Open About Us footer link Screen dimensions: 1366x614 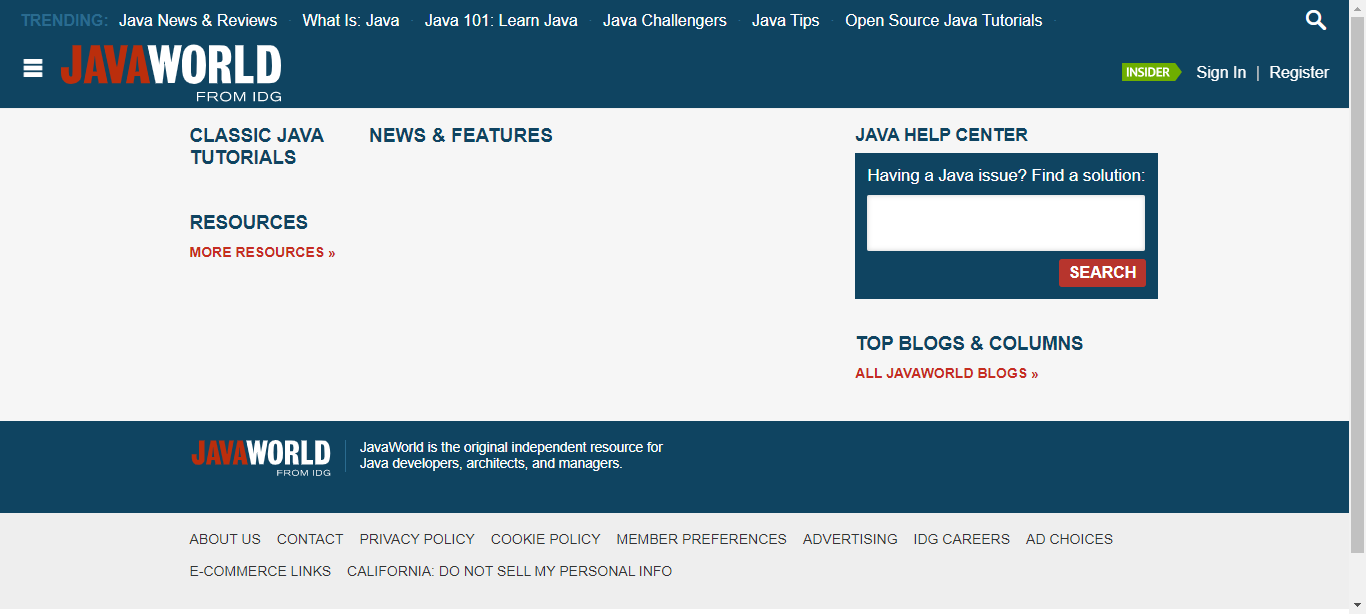pos(225,539)
